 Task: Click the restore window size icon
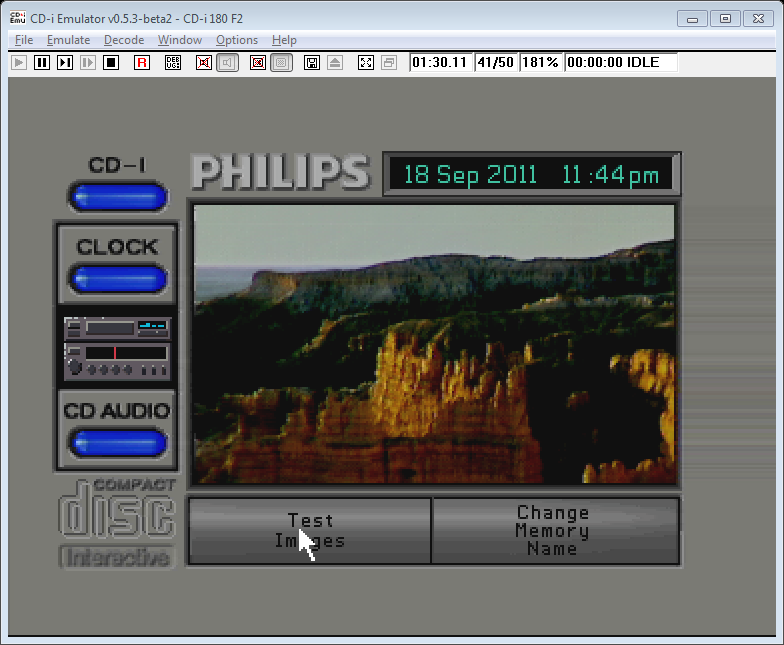click(x=389, y=62)
